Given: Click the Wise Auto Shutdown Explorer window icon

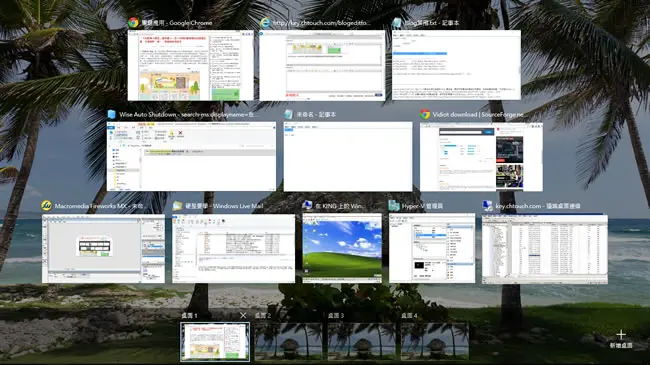Looking at the screenshot, I should click(x=111, y=114).
